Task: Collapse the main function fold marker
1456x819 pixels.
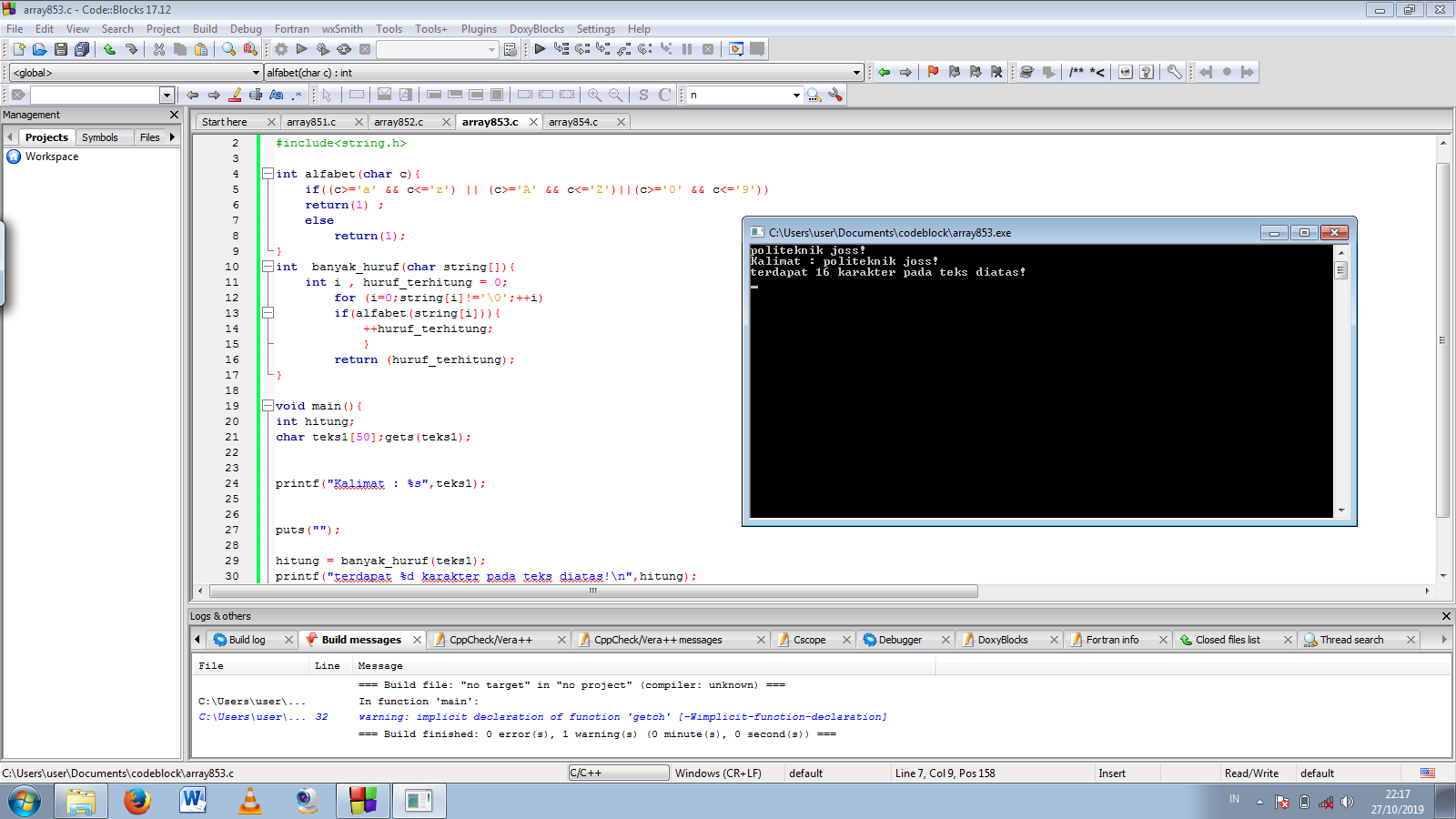Action: pos(268,406)
